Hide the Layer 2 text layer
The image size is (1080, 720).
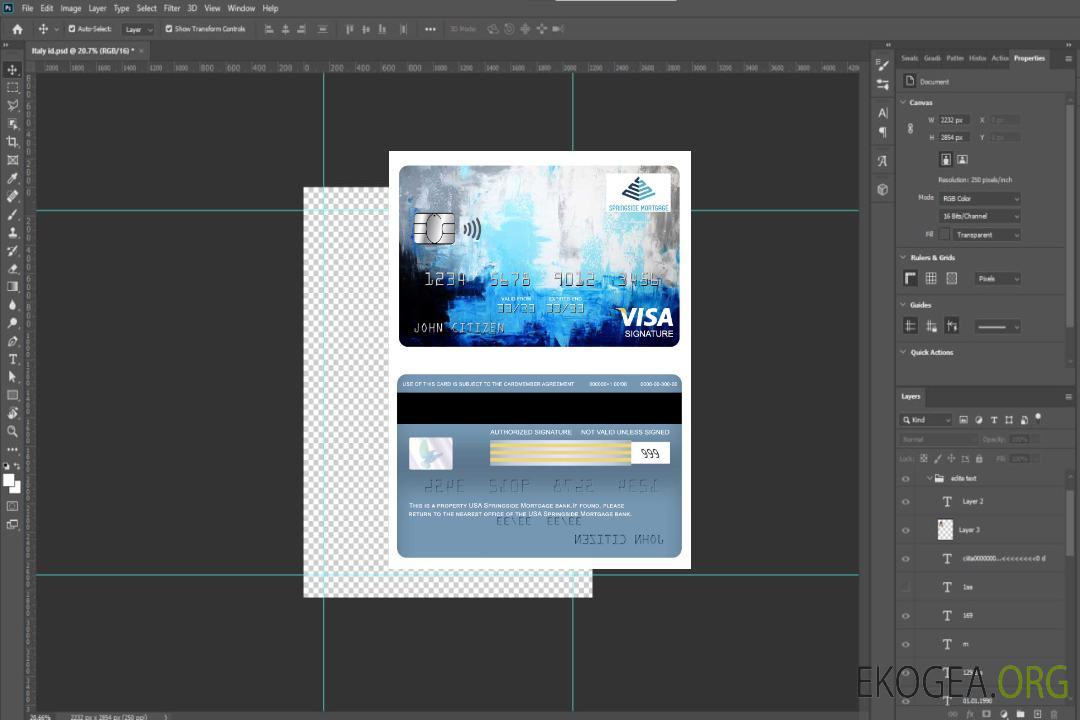(906, 502)
